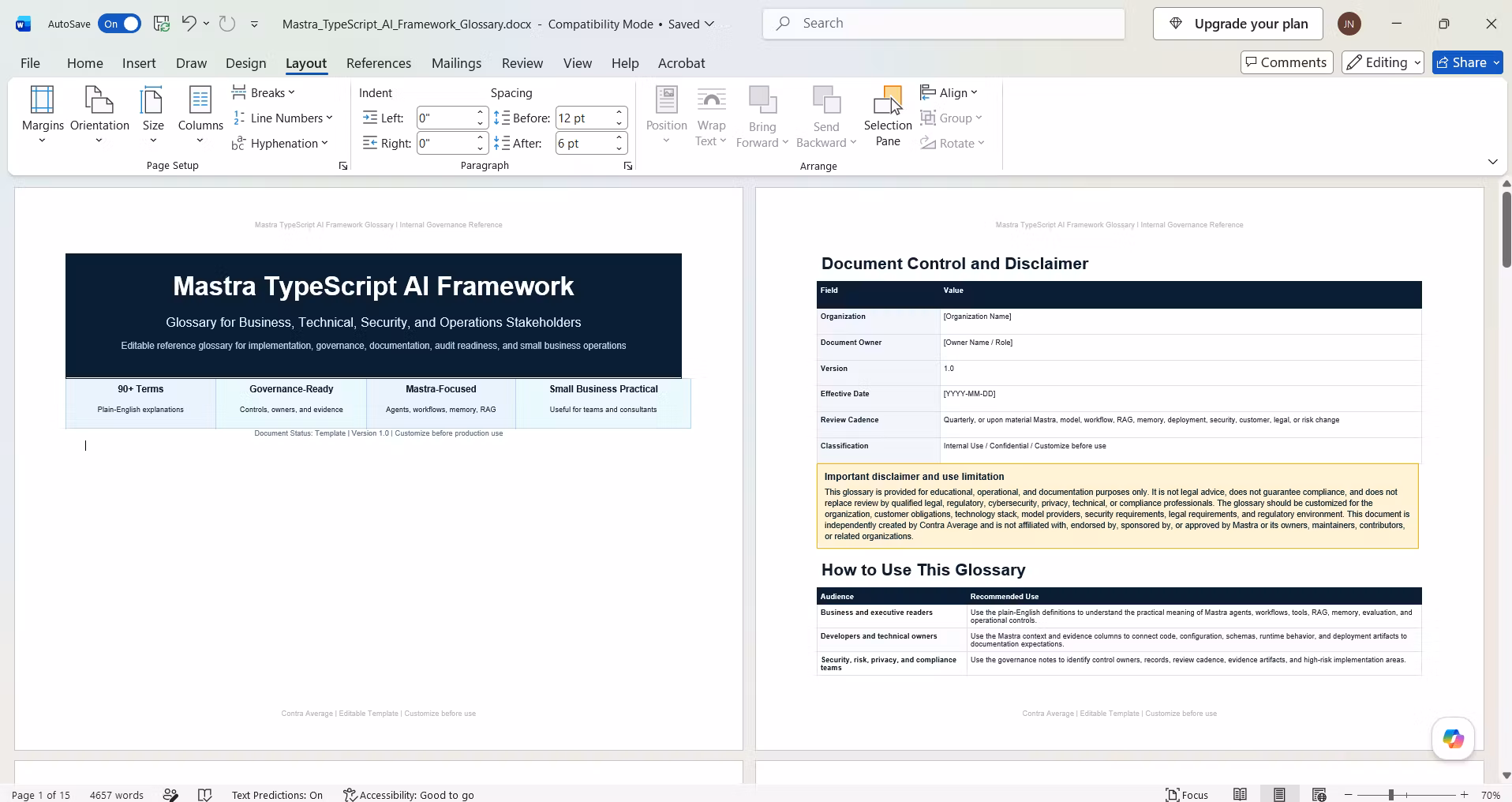Switch to Read Mode view
This screenshot has width=1512, height=802.
coord(1241,795)
